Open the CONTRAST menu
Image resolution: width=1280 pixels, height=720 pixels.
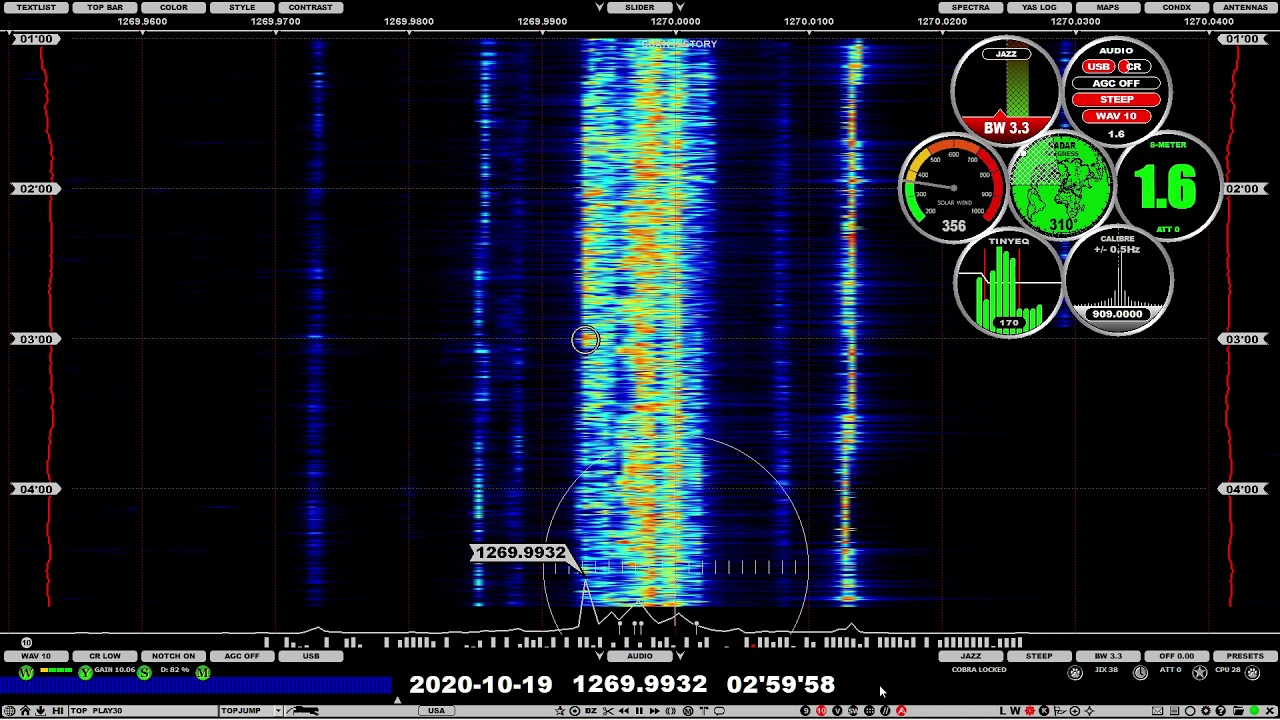click(311, 7)
